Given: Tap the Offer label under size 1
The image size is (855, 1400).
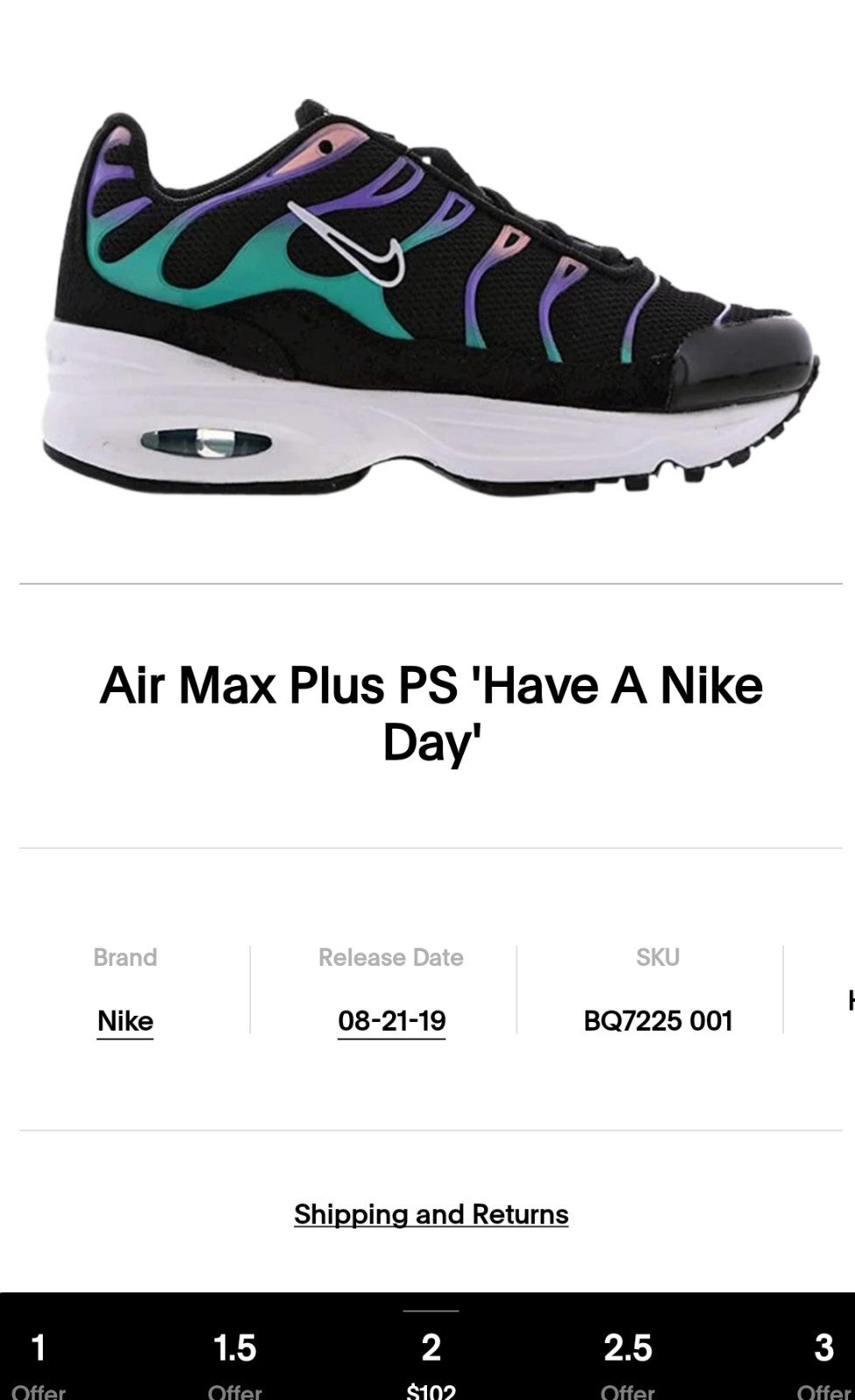Looking at the screenshot, I should coord(39,1390).
